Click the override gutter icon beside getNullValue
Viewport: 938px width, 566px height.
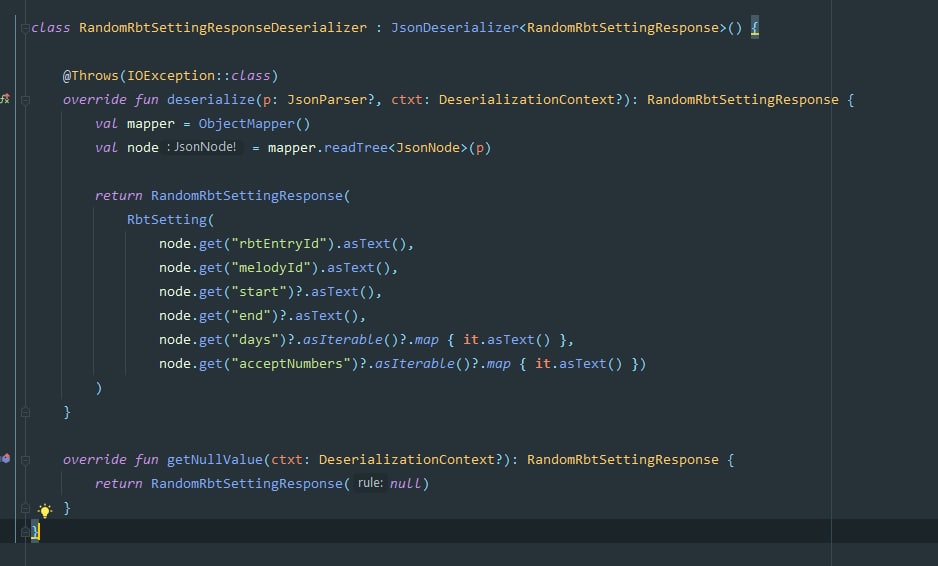5,458
